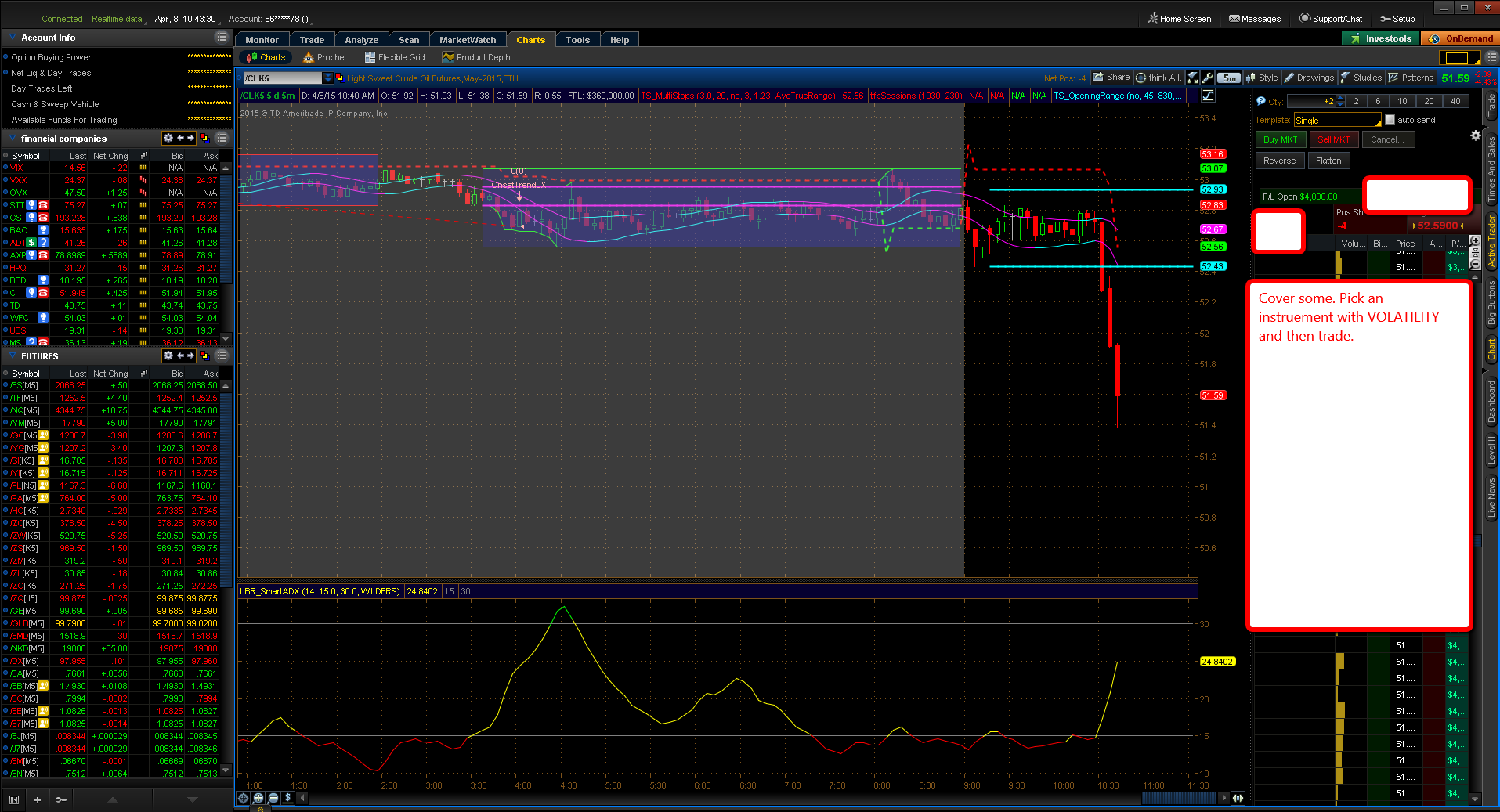Increase the order quantity stepper
Image resolution: width=1500 pixels, height=812 pixels.
pyautogui.click(x=1340, y=98)
